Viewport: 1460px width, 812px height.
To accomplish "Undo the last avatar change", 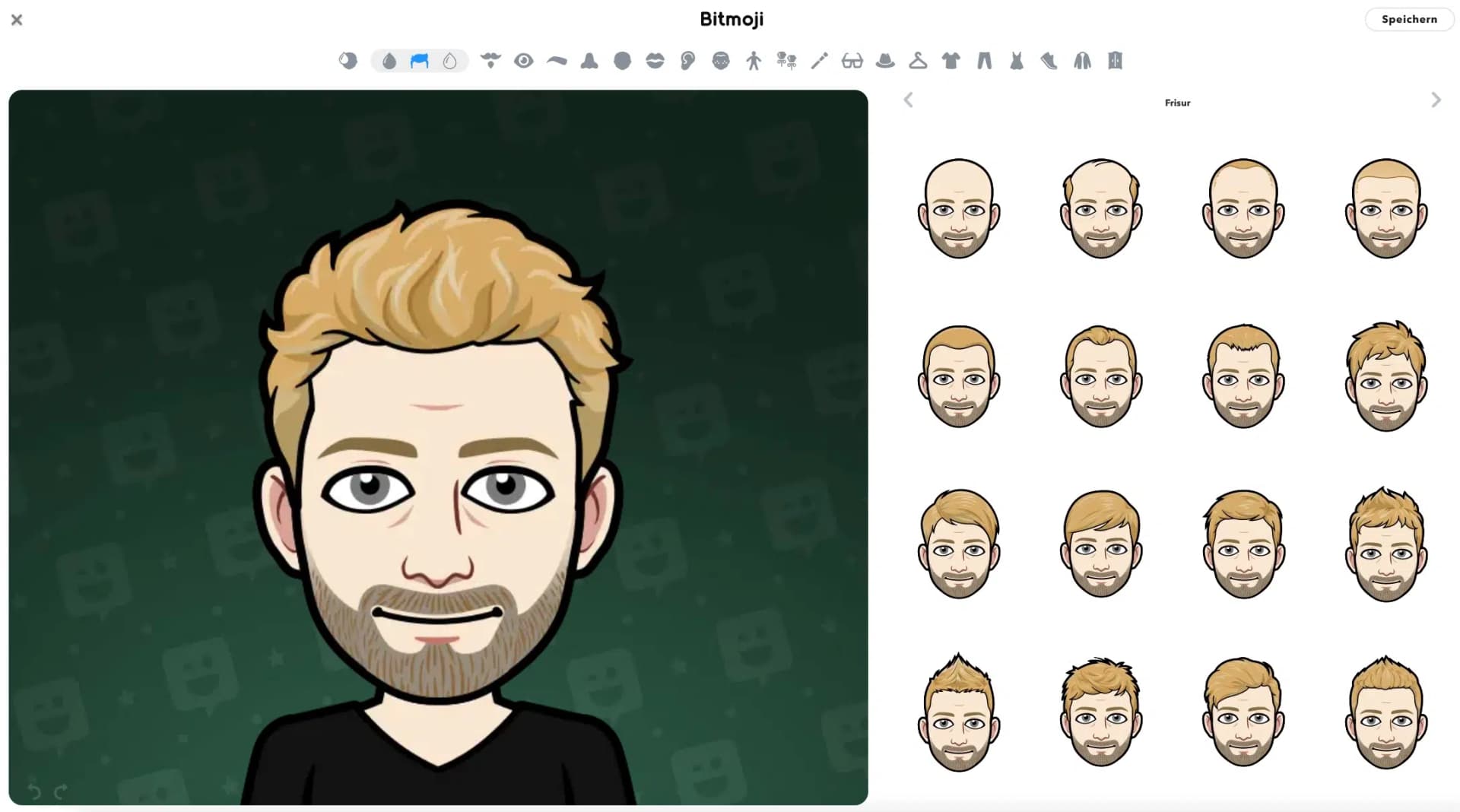I will click(33, 791).
